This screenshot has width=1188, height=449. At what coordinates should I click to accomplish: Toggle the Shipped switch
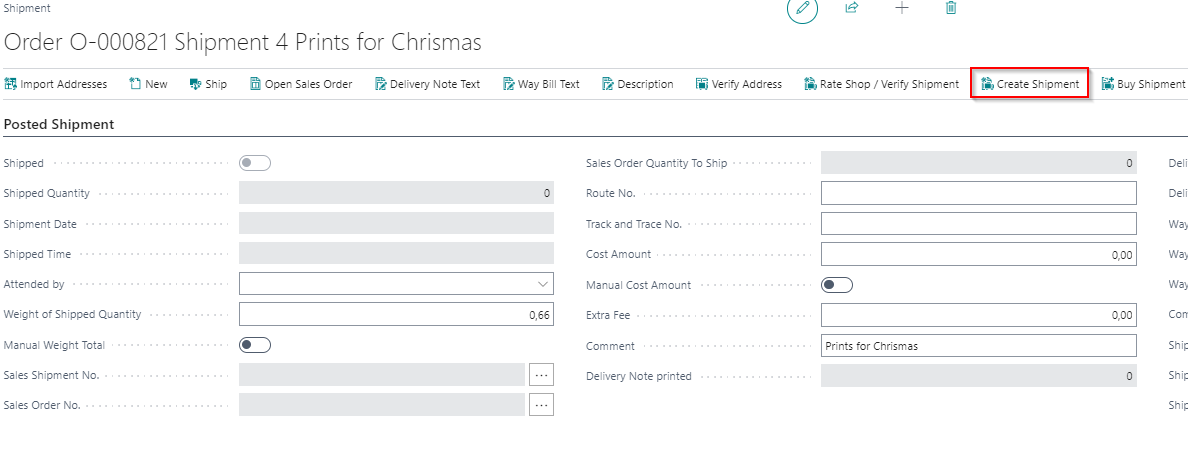coord(255,163)
